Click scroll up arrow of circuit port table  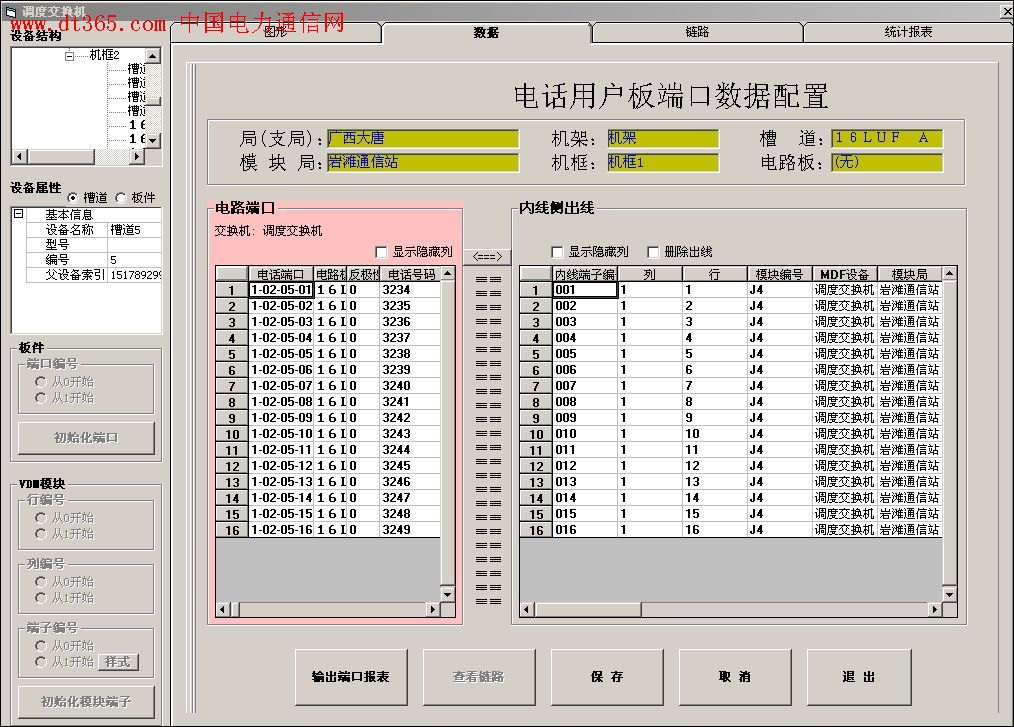[x=447, y=273]
